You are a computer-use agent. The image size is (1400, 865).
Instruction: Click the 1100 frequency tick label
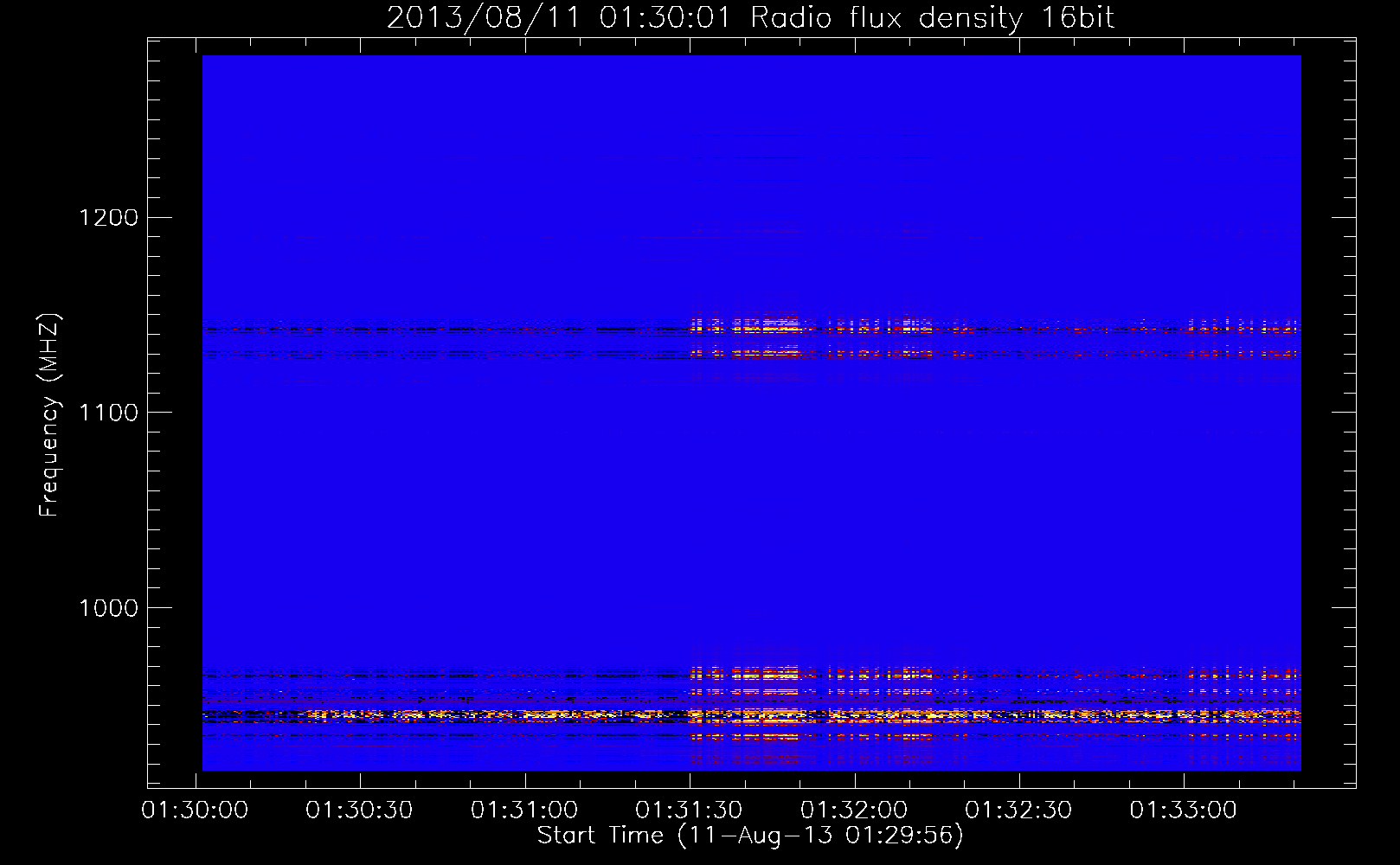[x=108, y=413]
